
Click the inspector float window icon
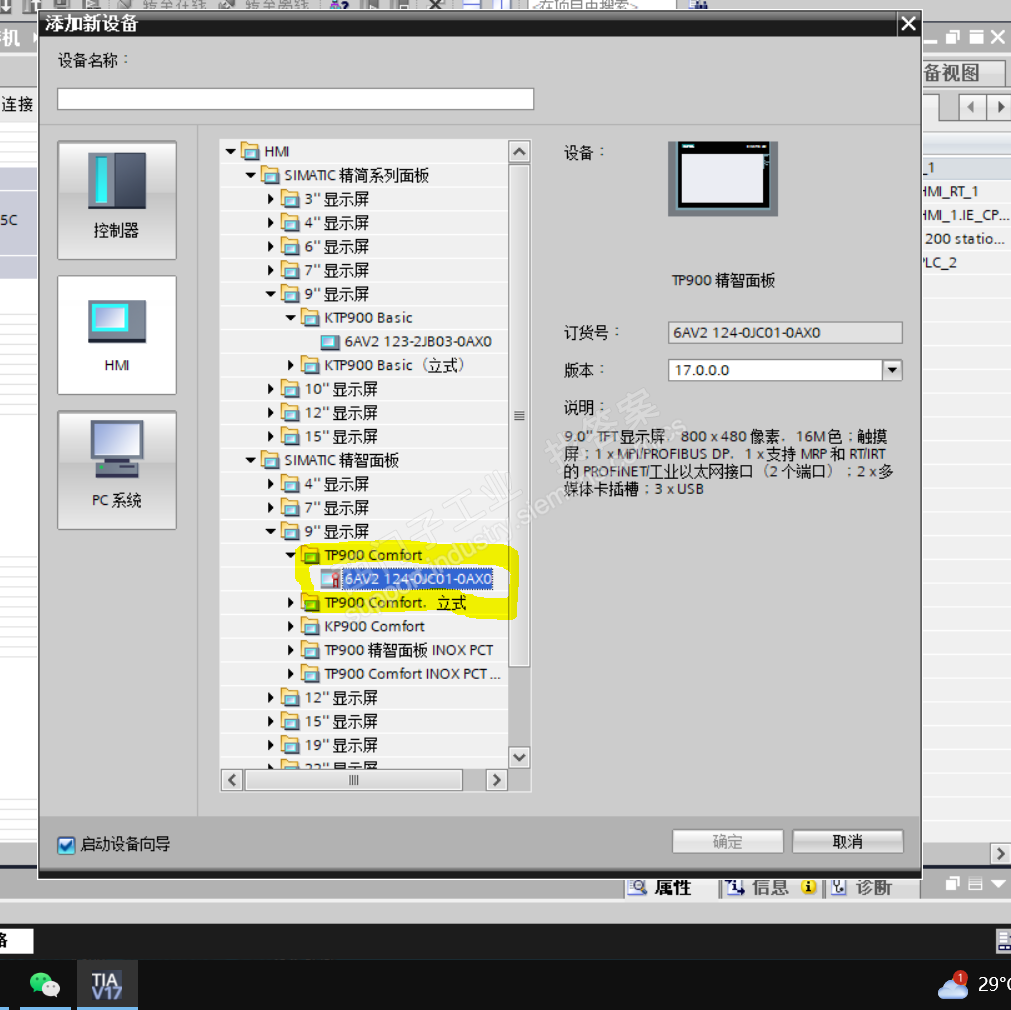click(x=953, y=884)
